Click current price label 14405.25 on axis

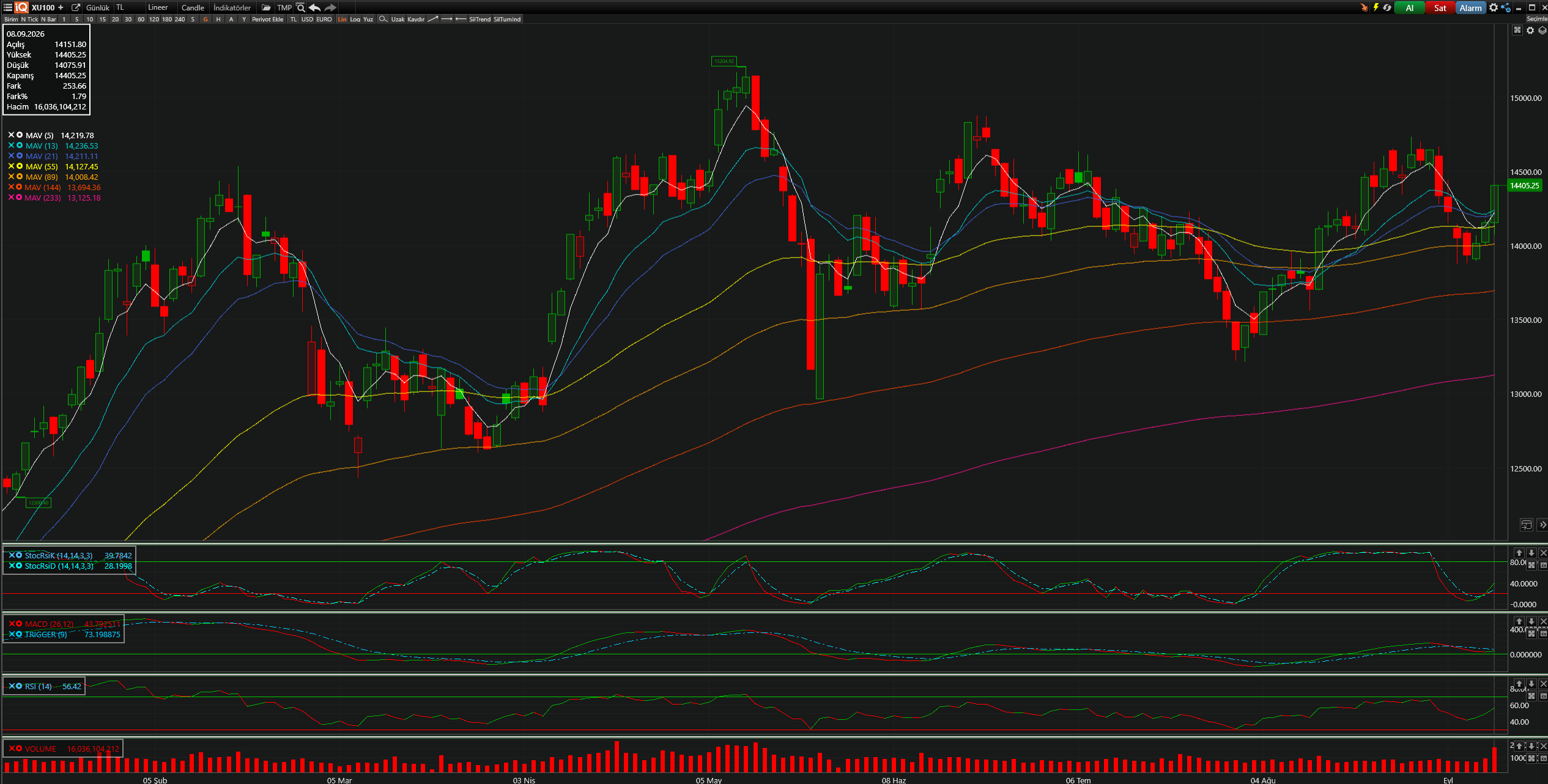(x=1525, y=185)
